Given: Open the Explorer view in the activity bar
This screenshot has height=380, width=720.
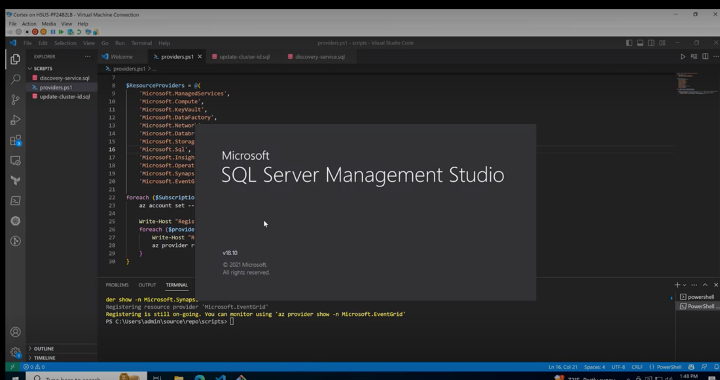Looking at the screenshot, I should coord(15,59).
